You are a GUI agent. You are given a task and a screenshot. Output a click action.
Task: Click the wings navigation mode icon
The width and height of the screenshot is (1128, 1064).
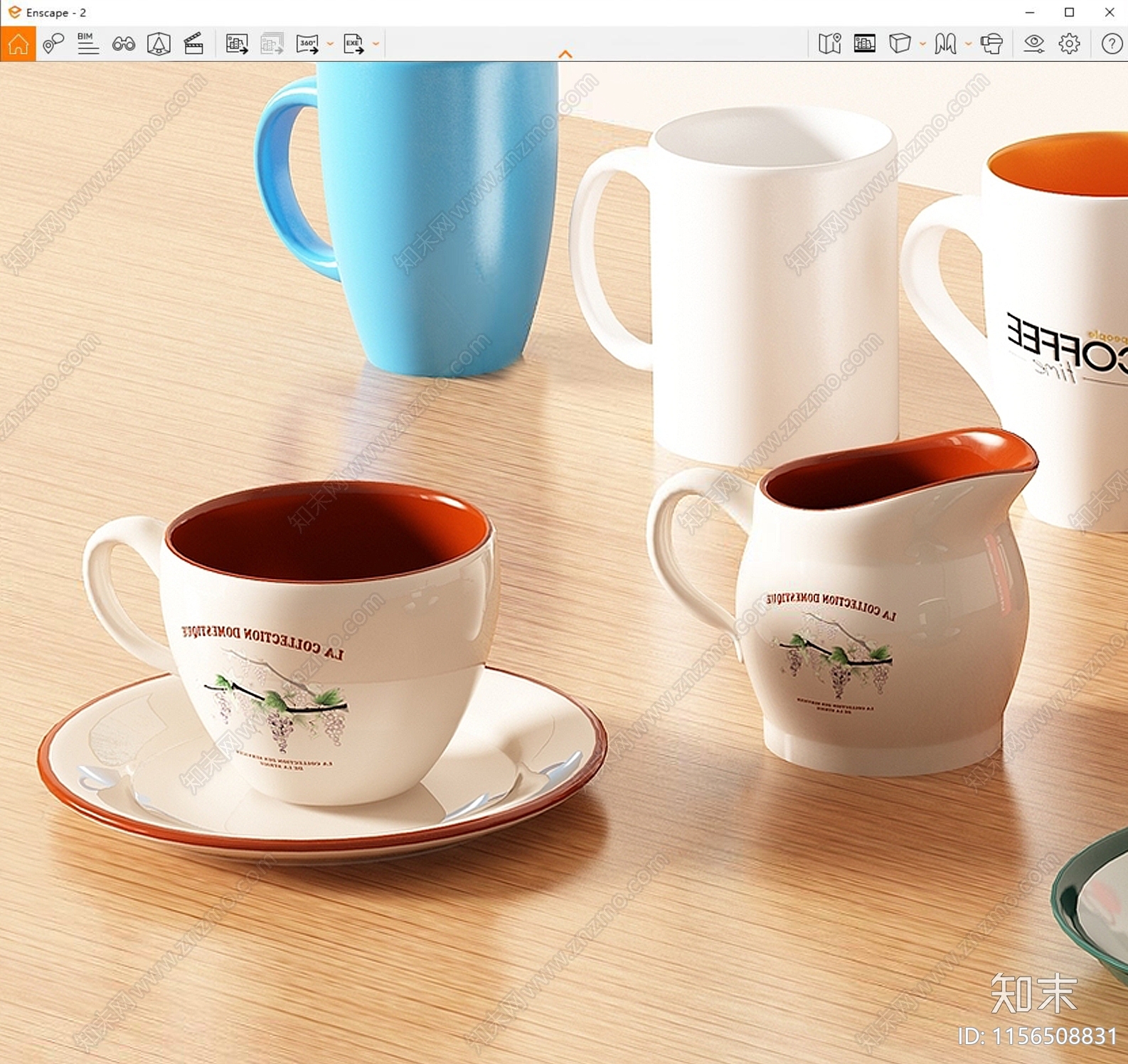[x=945, y=44]
